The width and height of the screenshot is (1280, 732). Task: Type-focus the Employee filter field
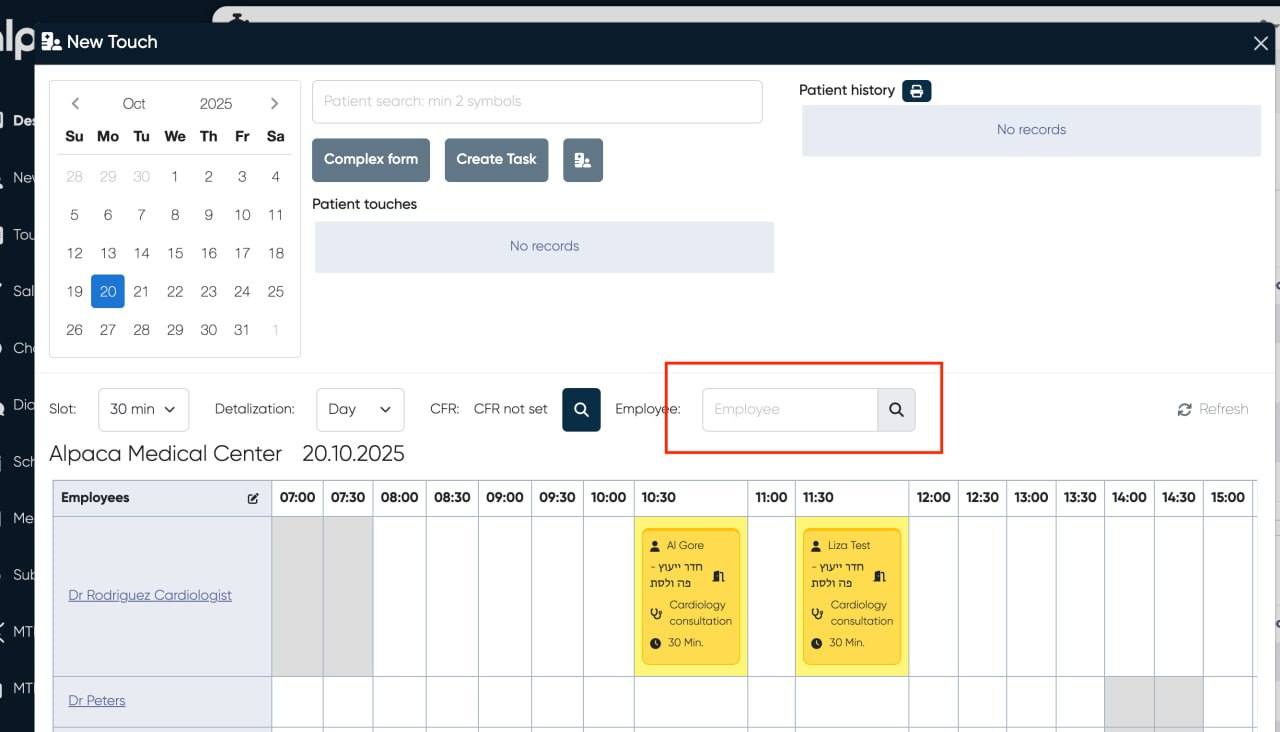[789, 410]
